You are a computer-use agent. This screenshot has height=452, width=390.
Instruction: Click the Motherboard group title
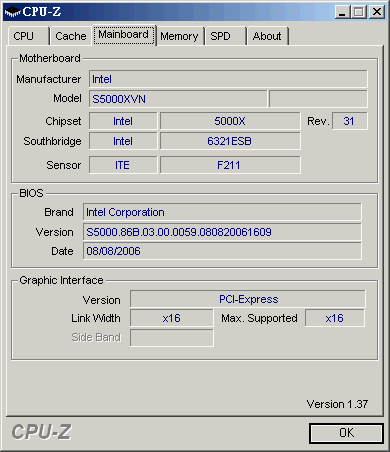(x=50, y=58)
